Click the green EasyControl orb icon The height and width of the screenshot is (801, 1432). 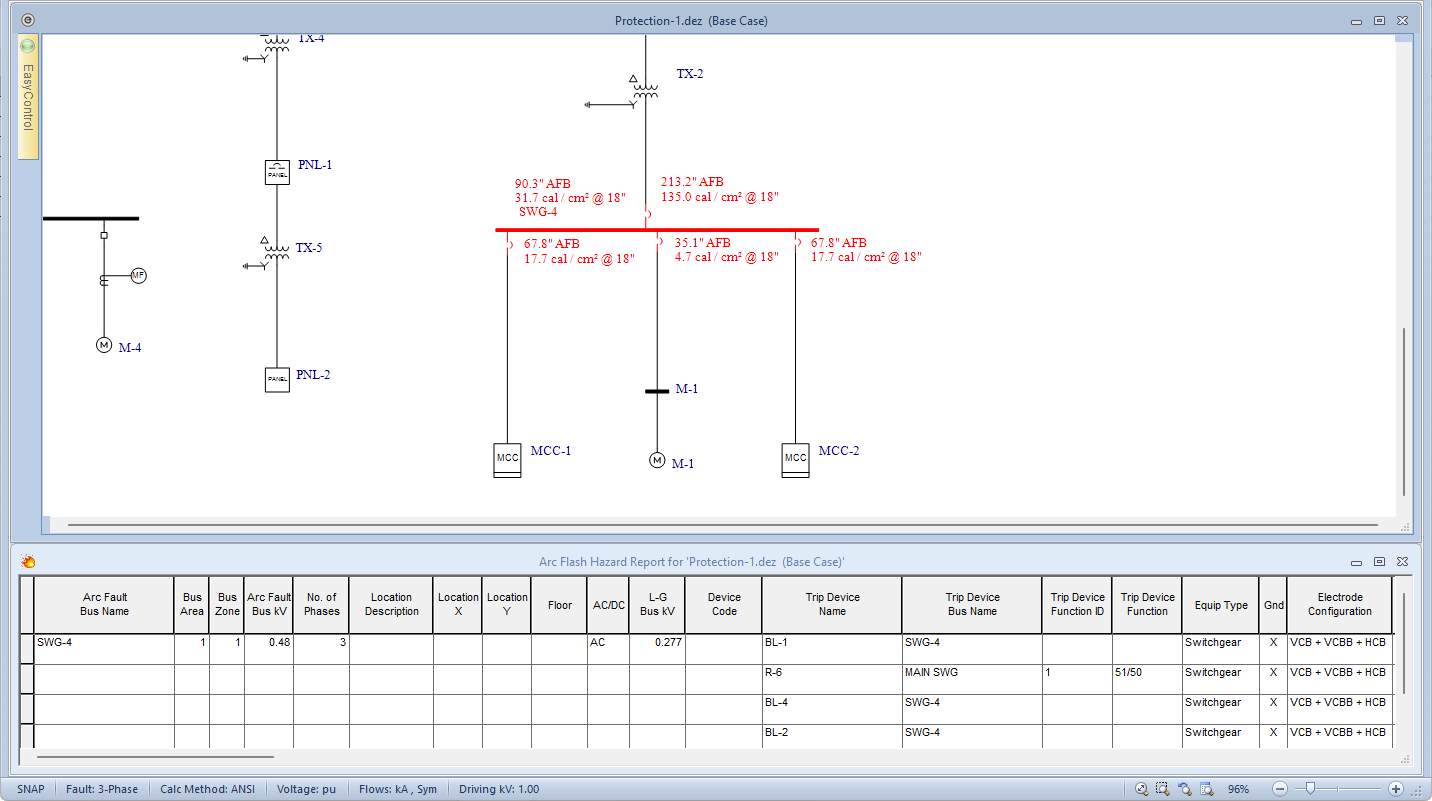click(27, 46)
